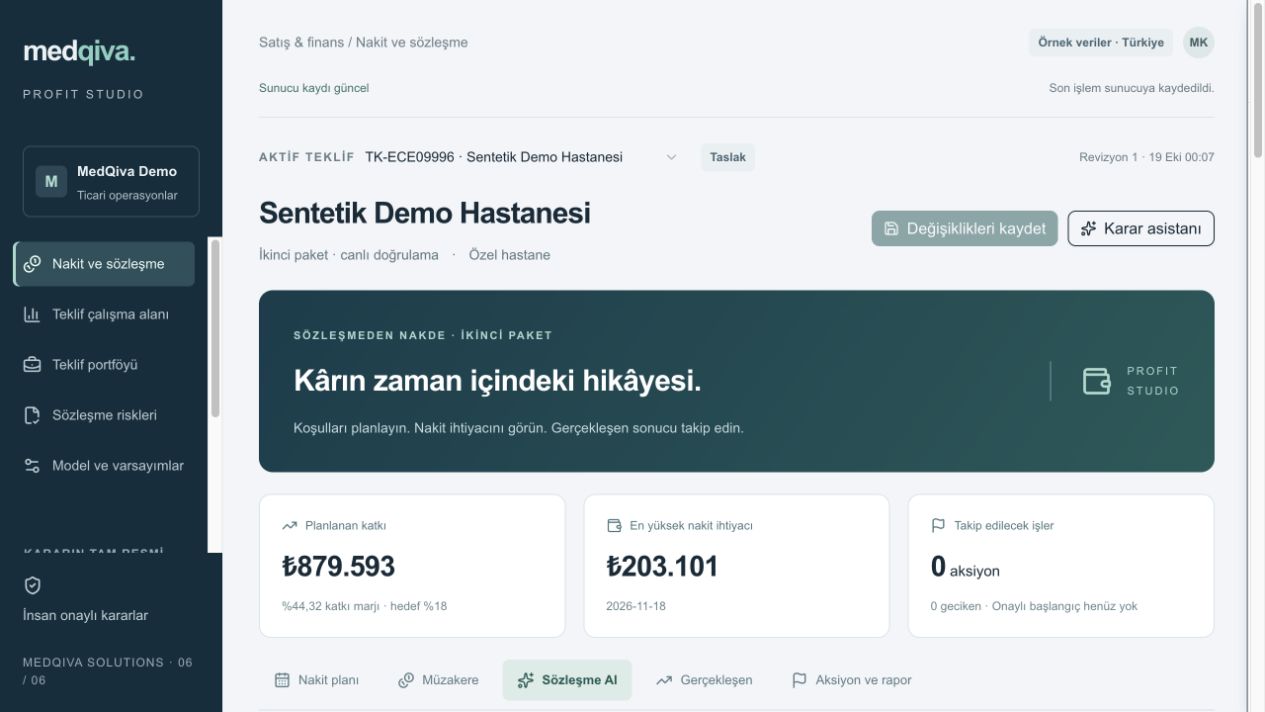
Task: Switch to the Gerçekleşen tab
Action: pos(704,680)
